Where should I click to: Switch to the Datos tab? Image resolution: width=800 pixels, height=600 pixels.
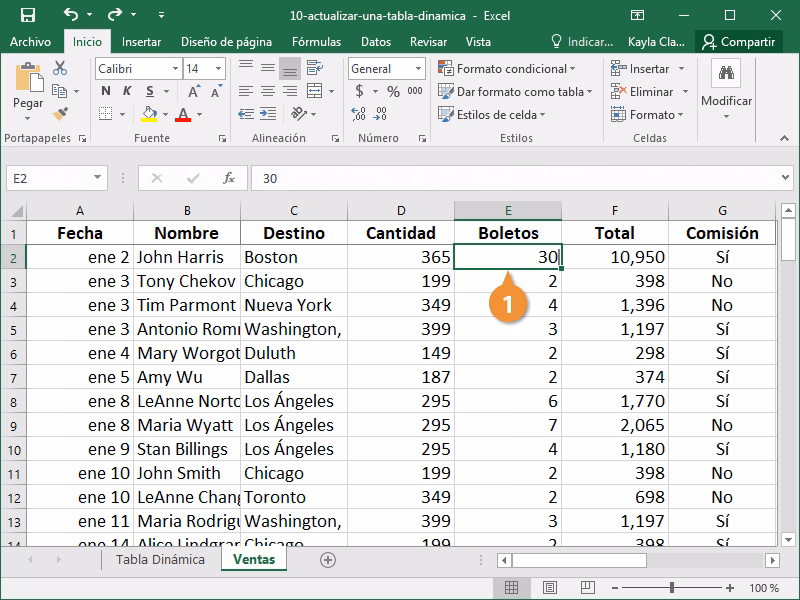[x=376, y=42]
